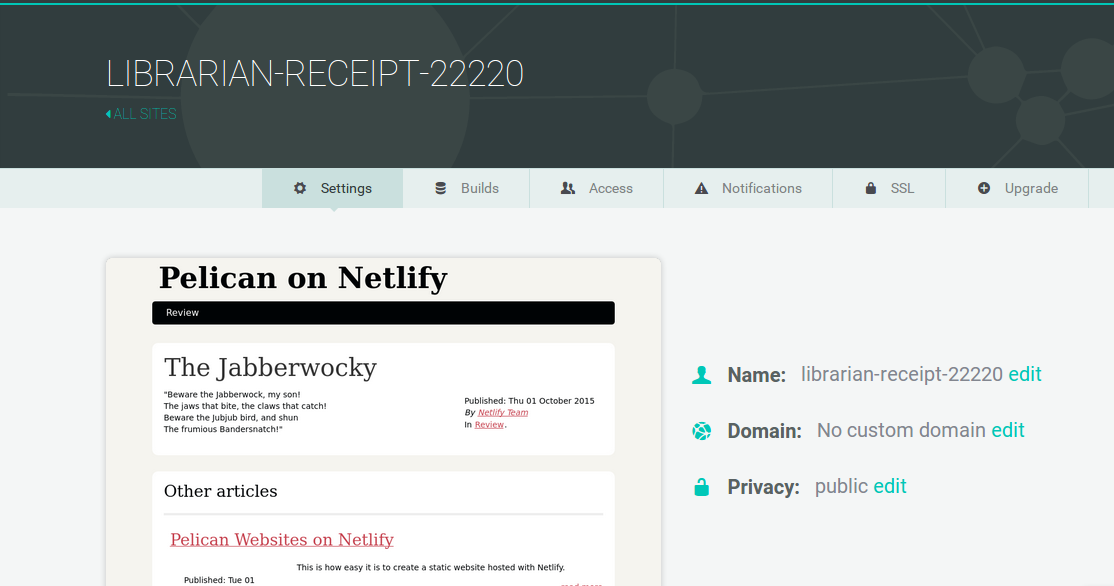Click the Domain: label
The height and width of the screenshot is (586, 1114).
pos(764,431)
